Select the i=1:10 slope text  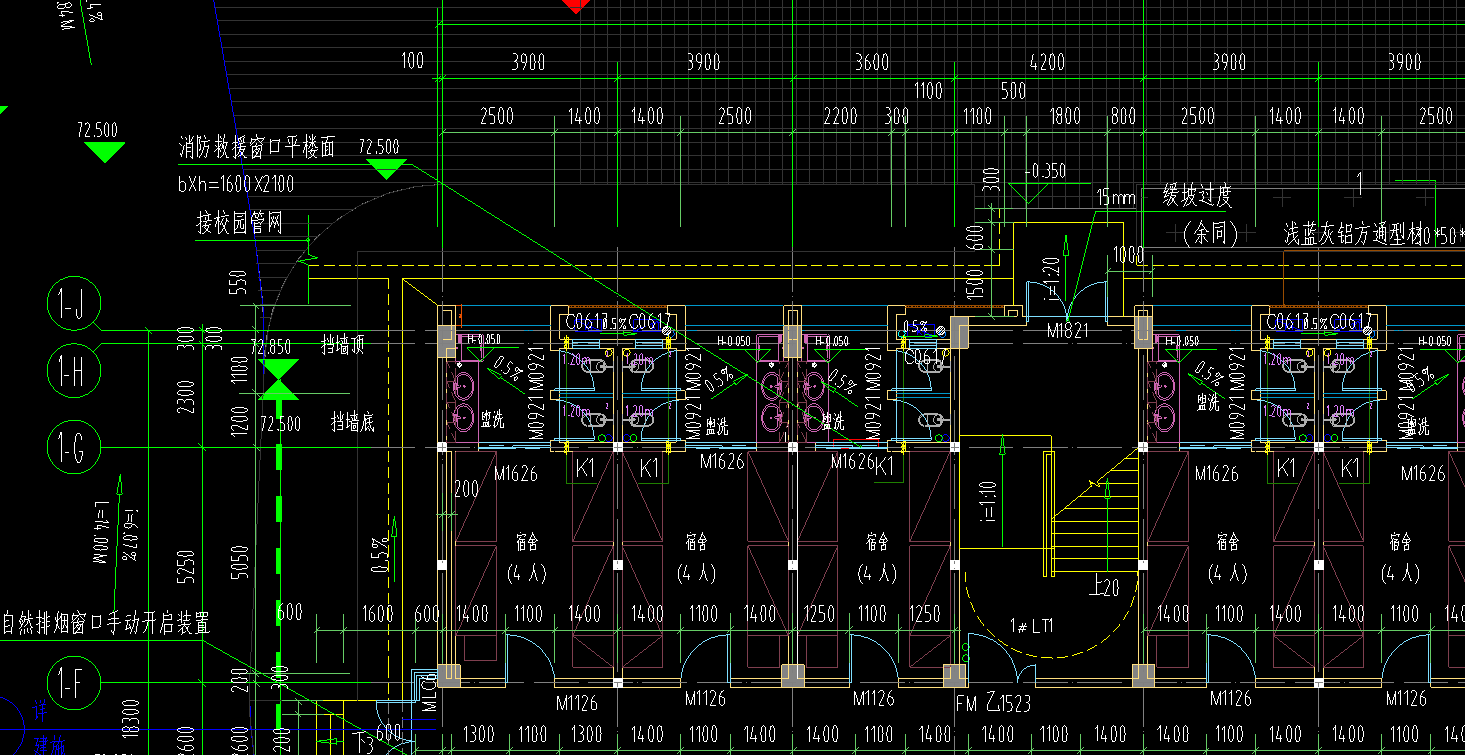coord(987,503)
